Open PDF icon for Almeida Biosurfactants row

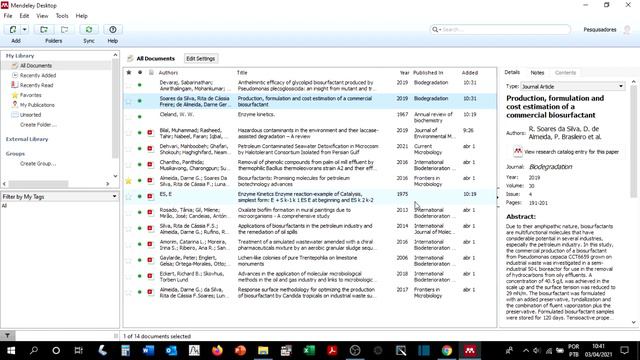coord(150,180)
